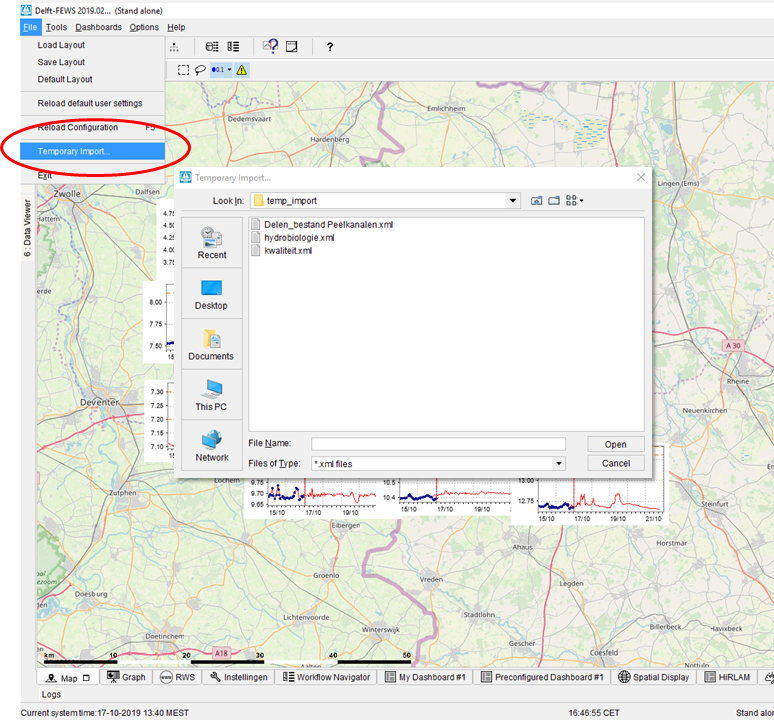This screenshot has height=720, width=774.
Task: Open the database list viewer icon
Action: [212, 47]
